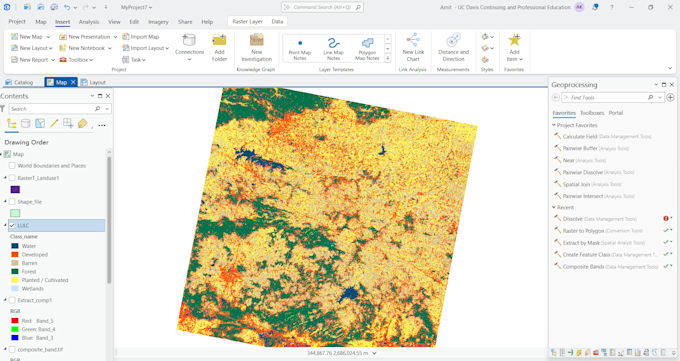
Task: Open the Connections dropdown
Action: 190,60
